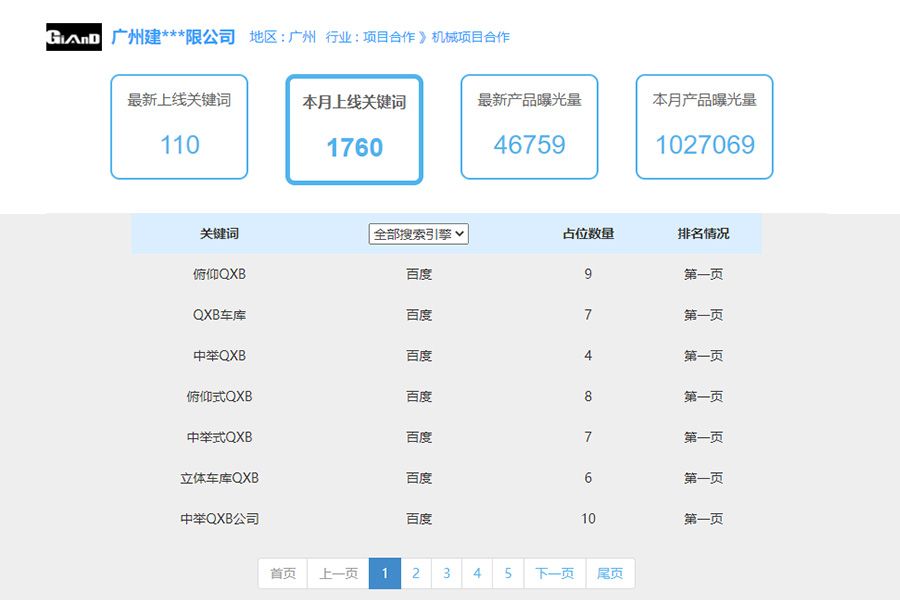Click the 第一页 ranking for QXB车库
900x600 pixels.
[x=703, y=314]
